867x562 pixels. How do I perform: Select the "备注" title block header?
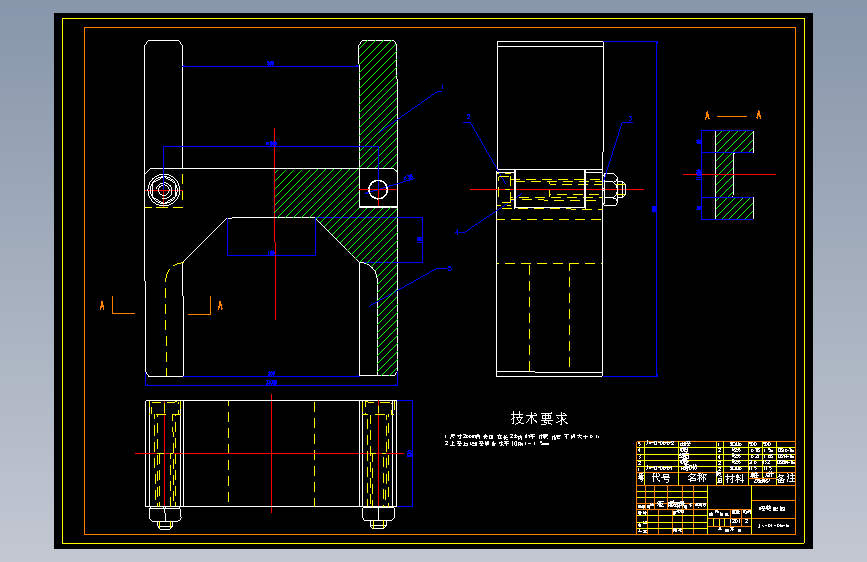786,478
